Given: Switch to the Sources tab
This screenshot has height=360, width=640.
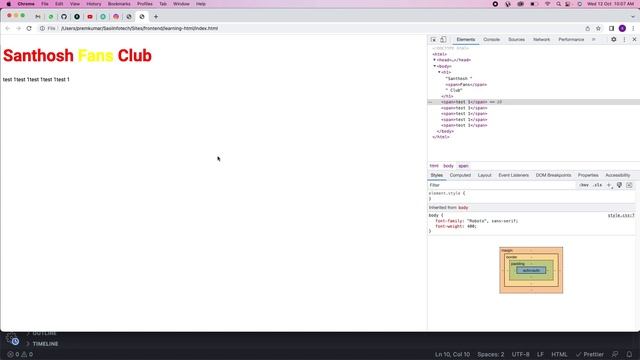Looking at the screenshot, I should (x=516, y=40).
